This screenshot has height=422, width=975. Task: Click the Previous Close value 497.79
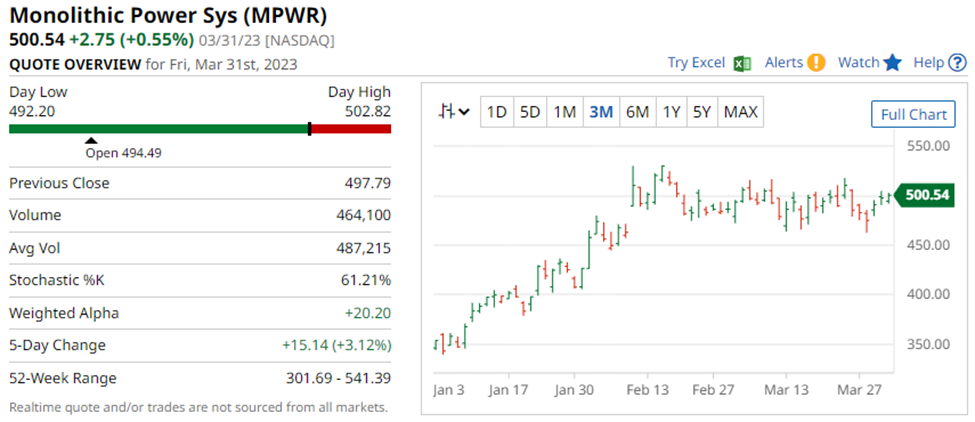368,183
